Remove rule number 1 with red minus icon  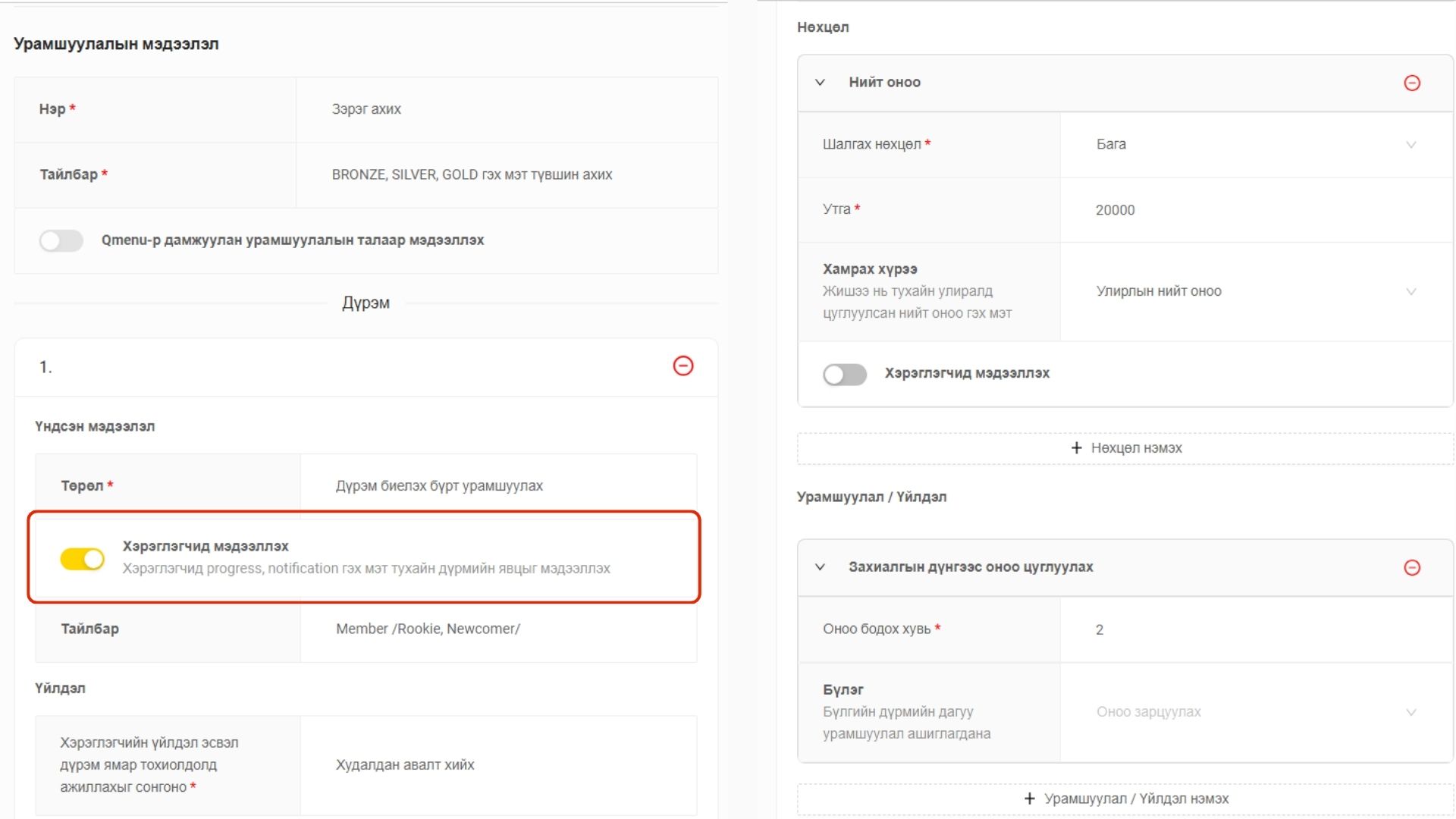[682, 366]
